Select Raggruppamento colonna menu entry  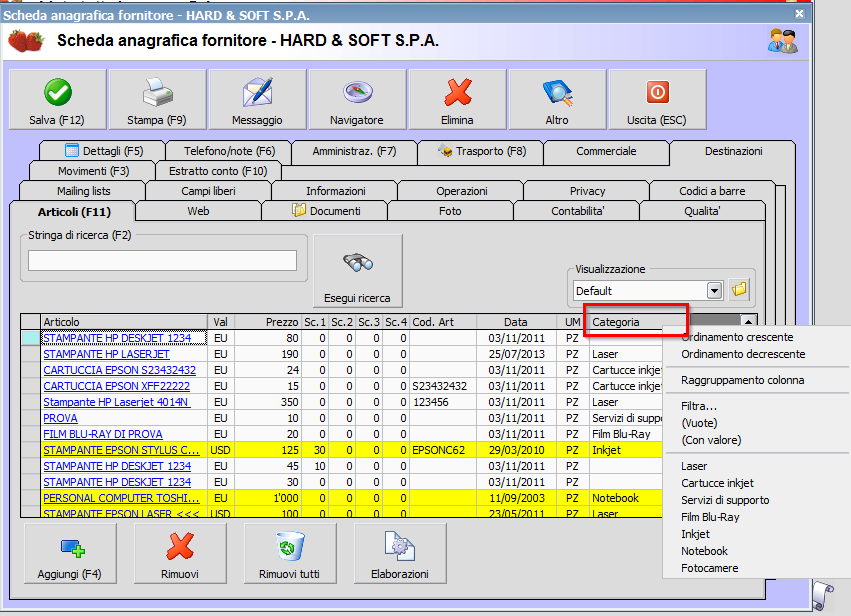click(x=742, y=380)
